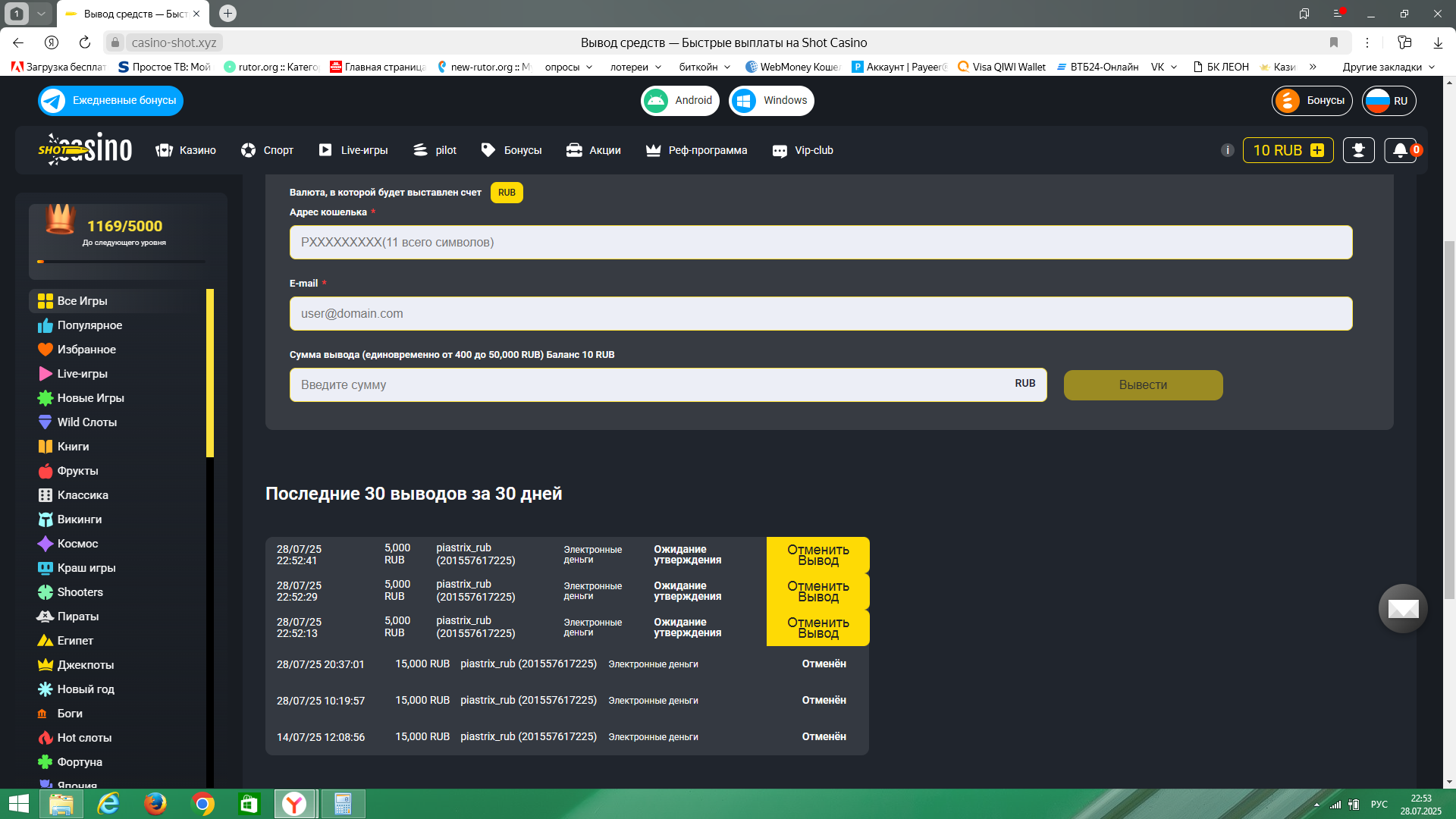Click the notification bell icon
Viewport: 1456px width, 819px height.
point(1400,150)
